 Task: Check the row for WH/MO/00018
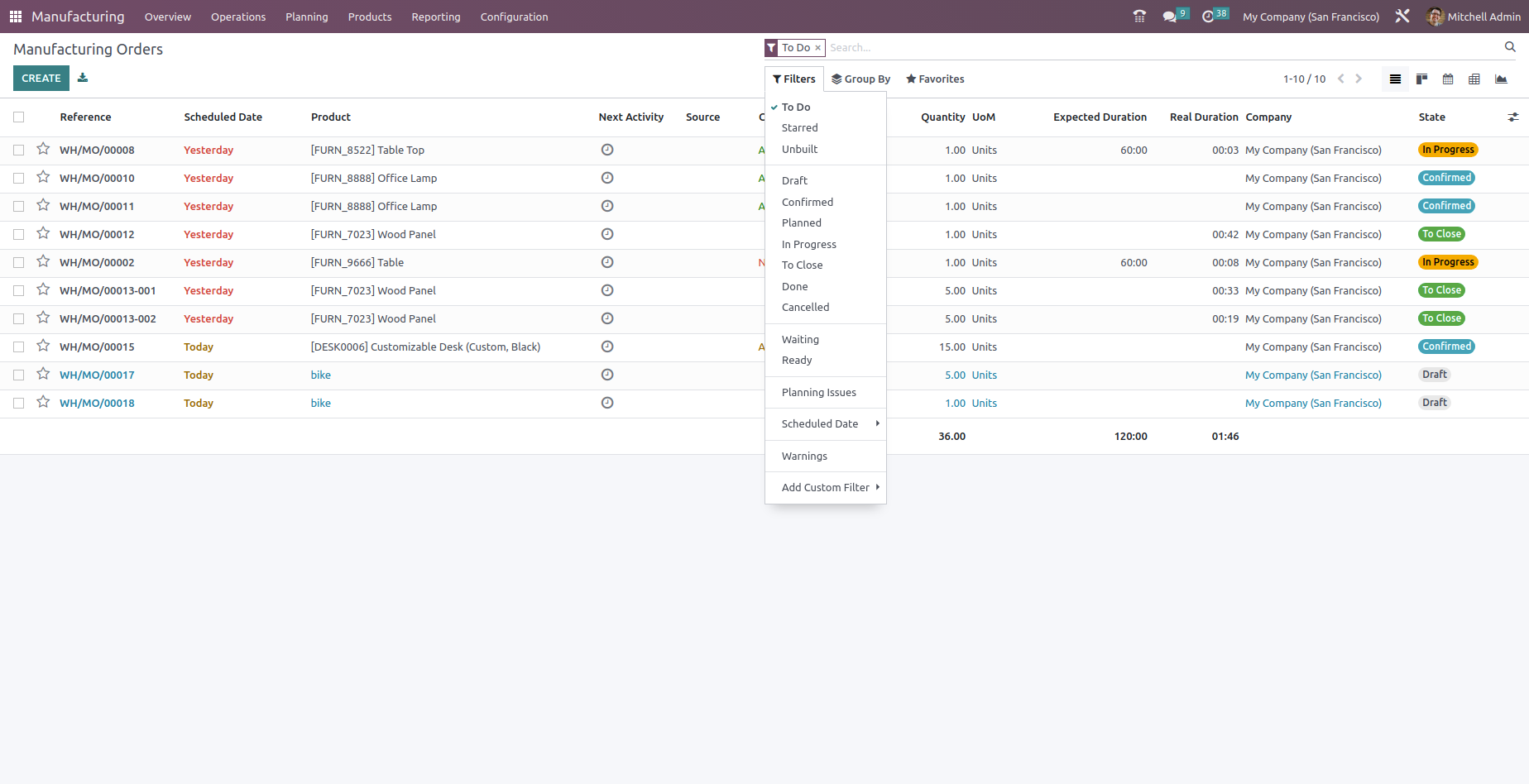18,404
